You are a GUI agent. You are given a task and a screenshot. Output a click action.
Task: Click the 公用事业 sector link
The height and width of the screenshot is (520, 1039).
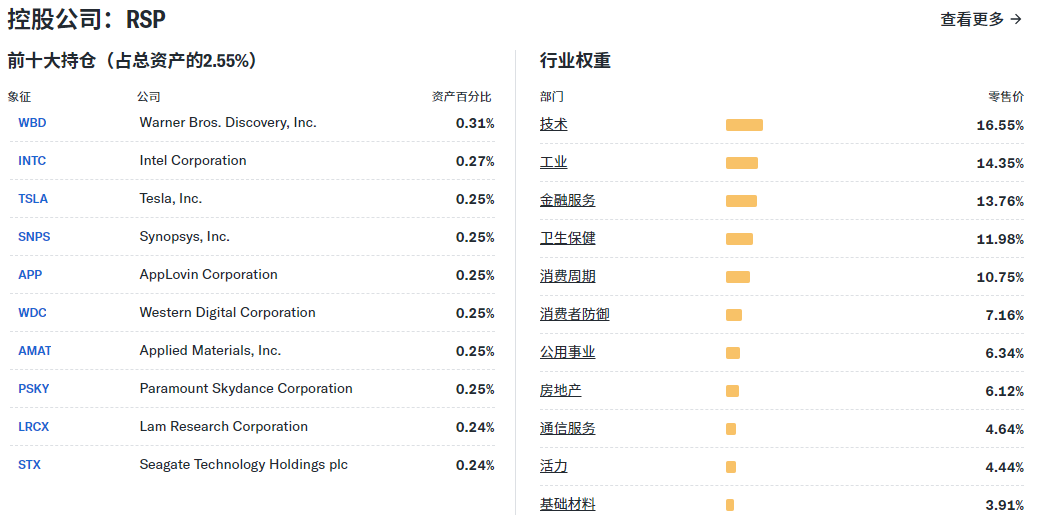(x=567, y=352)
